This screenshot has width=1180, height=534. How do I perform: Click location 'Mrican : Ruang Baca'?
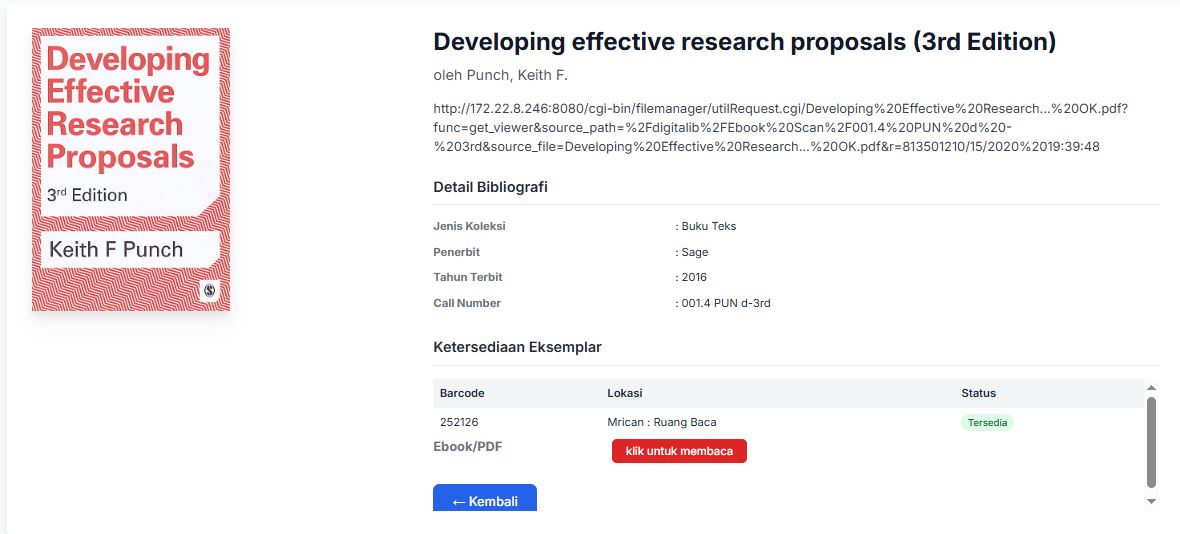(661, 422)
